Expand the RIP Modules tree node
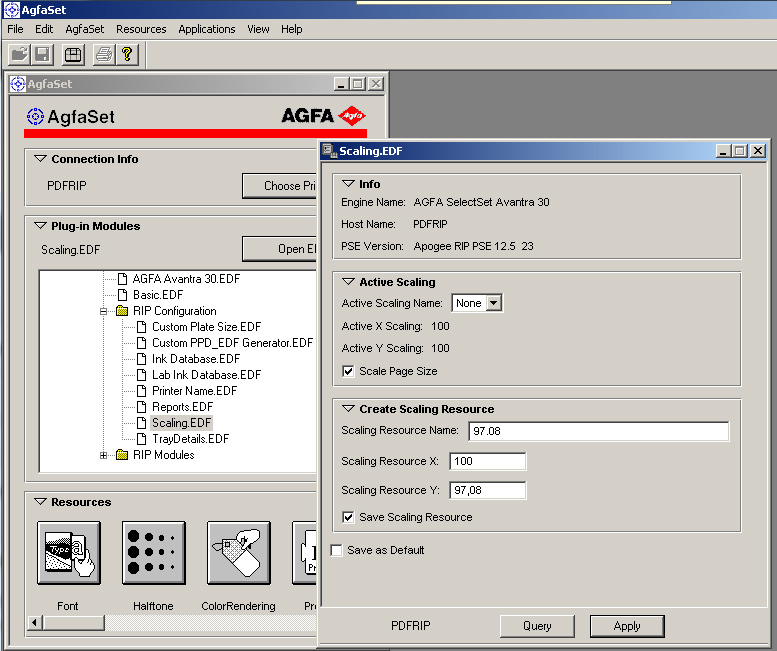The width and height of the screenshot is (777, 651). (103, 455)
